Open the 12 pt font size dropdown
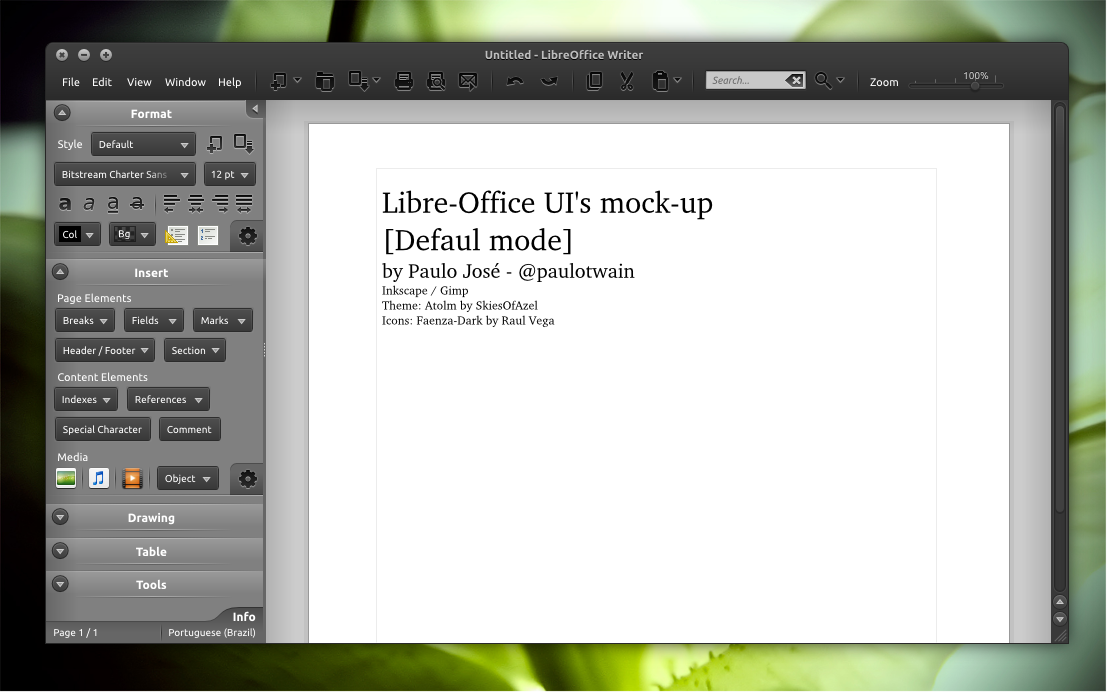1107x692 pixels. click(x=229, y=174)
